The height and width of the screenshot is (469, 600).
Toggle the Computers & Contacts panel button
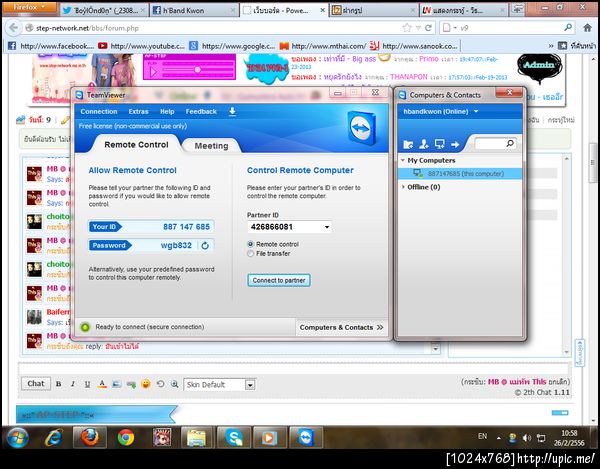(341, 327)
